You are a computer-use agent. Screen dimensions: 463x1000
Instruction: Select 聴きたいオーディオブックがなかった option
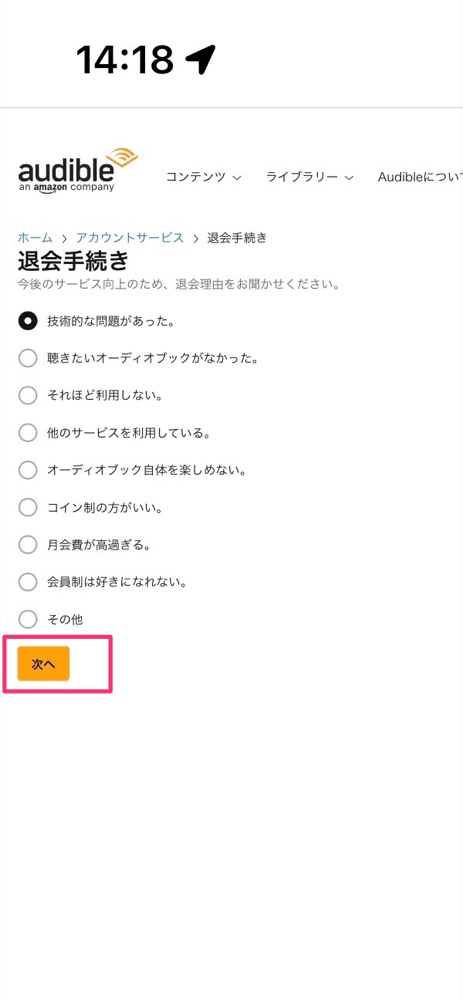coord(27,358)
